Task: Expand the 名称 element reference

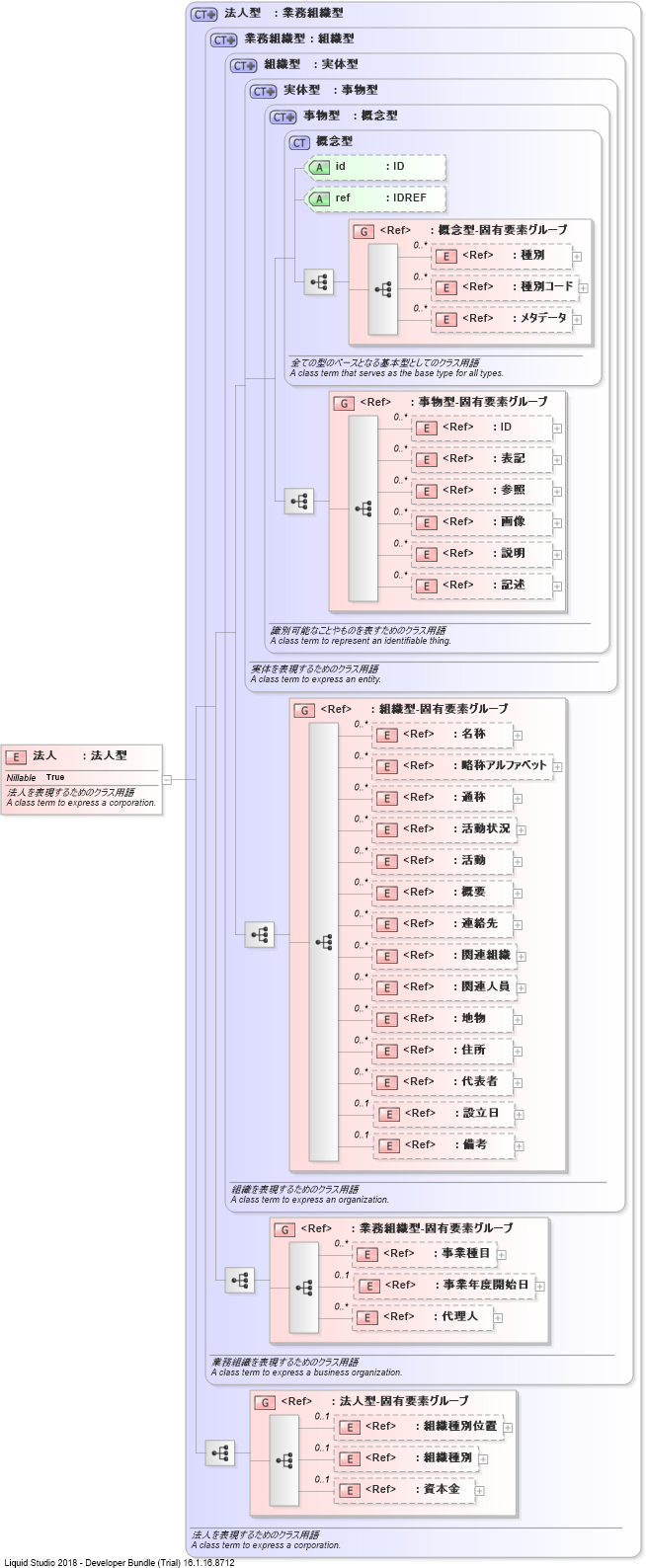Action: point(518,736)
